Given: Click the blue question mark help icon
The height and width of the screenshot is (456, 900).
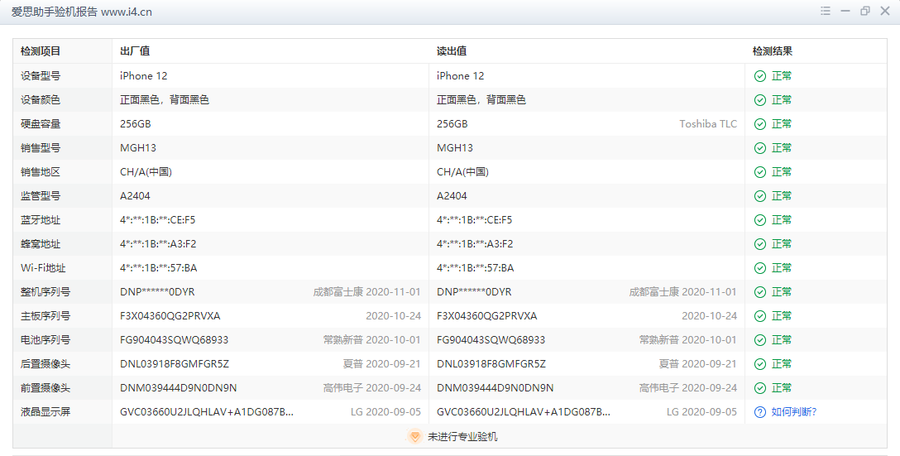Looking at the screenshot, I should (760, 412).
